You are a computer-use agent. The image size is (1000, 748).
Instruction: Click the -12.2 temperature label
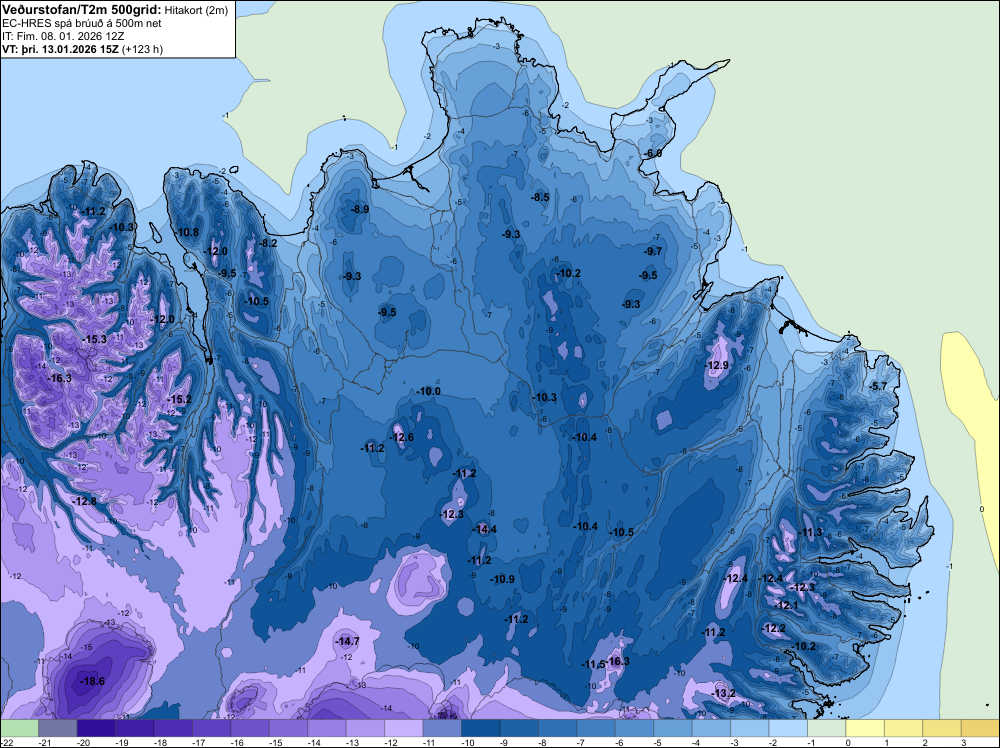pos(774,628)
